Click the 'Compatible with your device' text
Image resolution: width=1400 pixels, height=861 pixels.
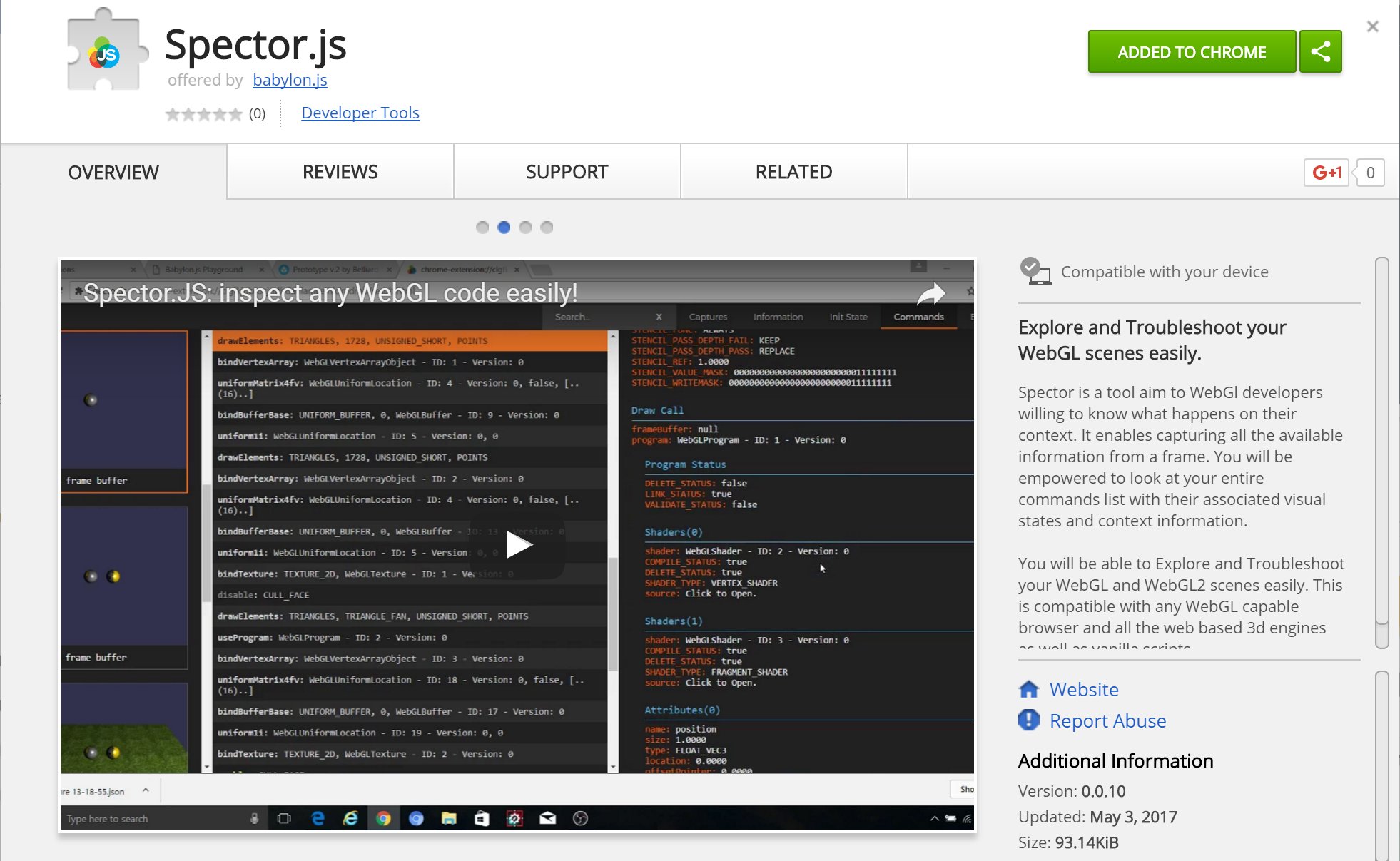tap(1165, 272)
